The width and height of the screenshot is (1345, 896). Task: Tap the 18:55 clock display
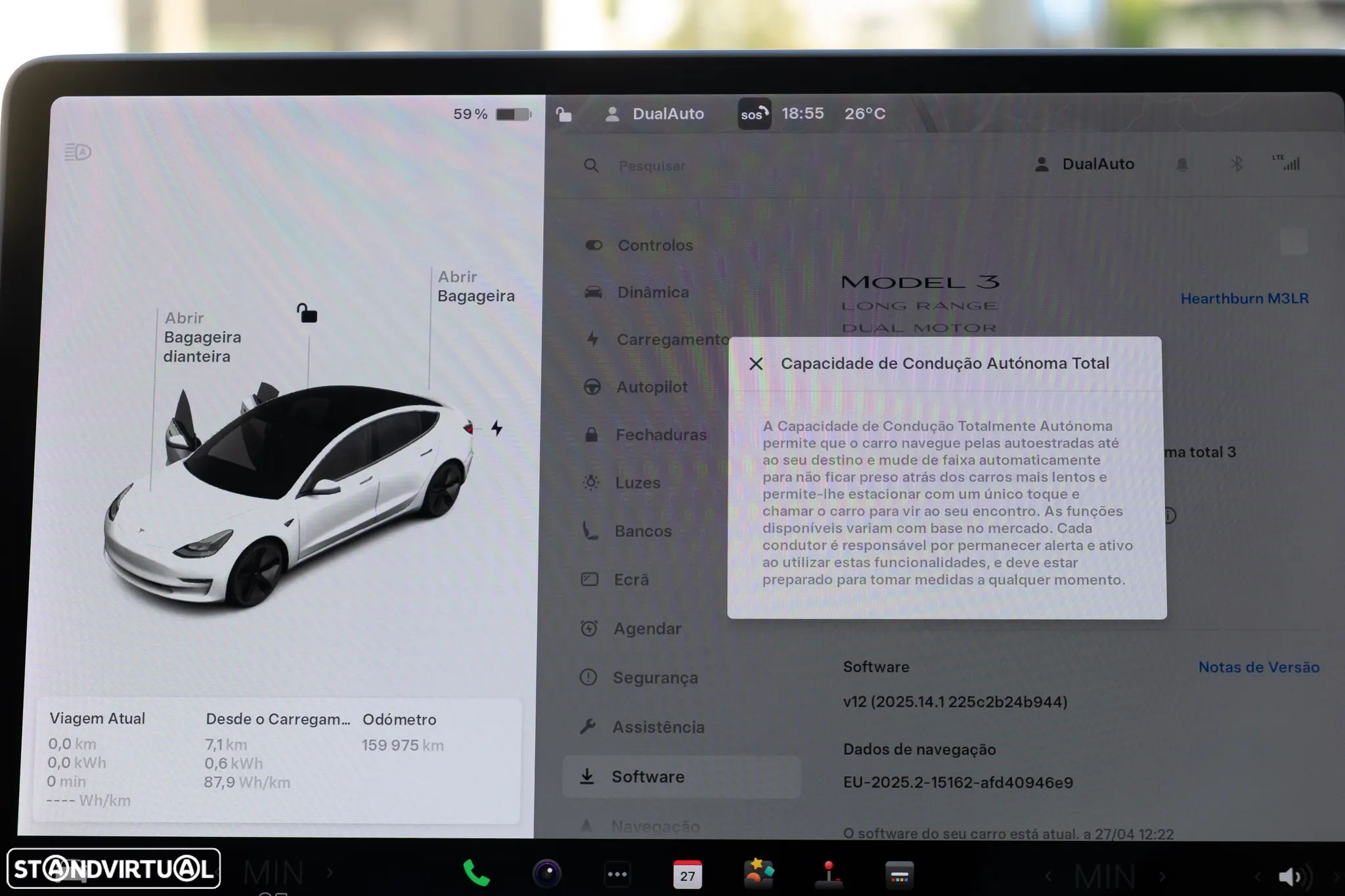point(803,114)
